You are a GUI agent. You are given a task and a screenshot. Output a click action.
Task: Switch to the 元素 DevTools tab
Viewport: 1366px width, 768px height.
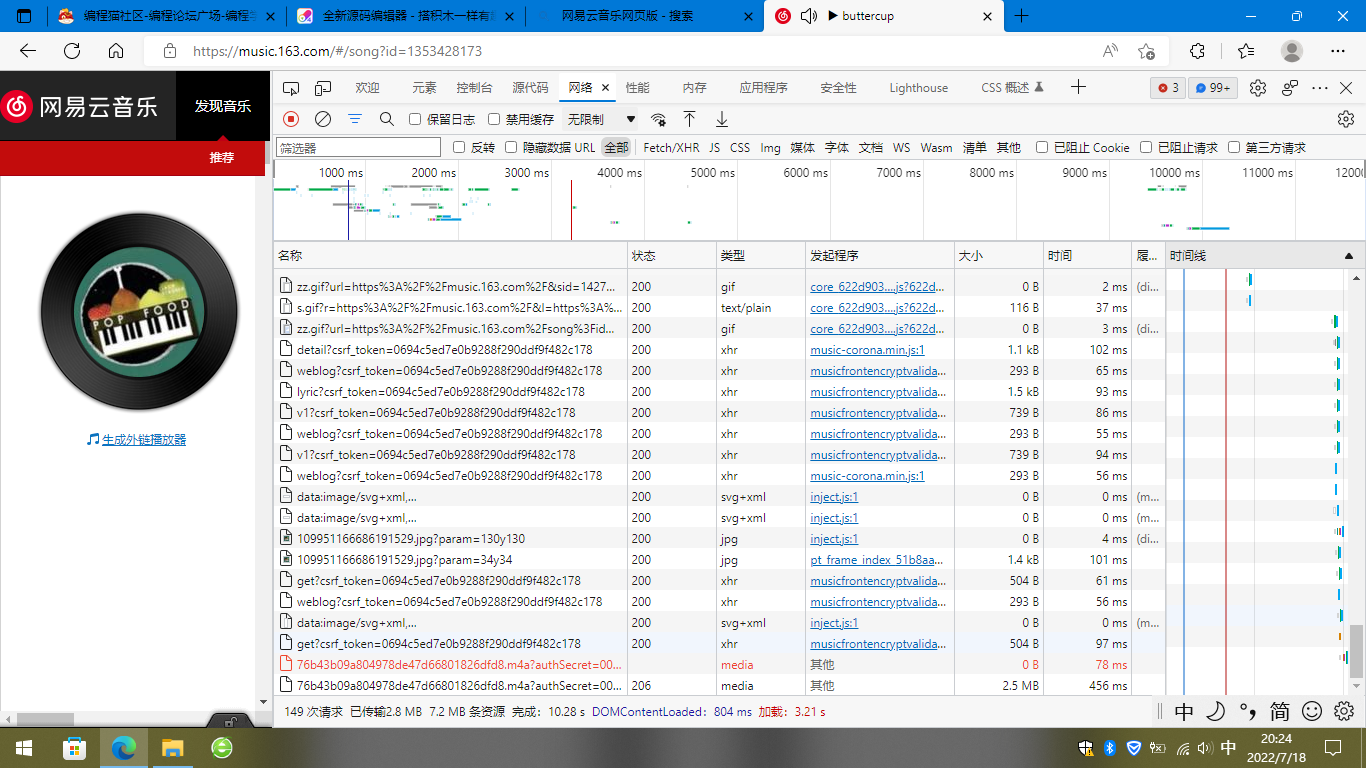[x=424, y=88]
